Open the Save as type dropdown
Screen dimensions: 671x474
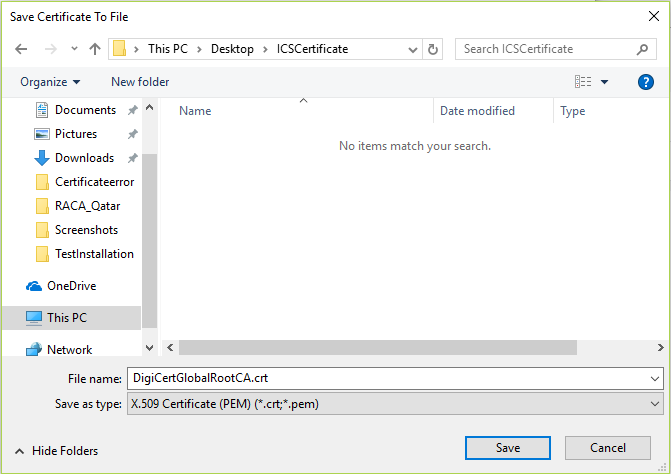395,404
